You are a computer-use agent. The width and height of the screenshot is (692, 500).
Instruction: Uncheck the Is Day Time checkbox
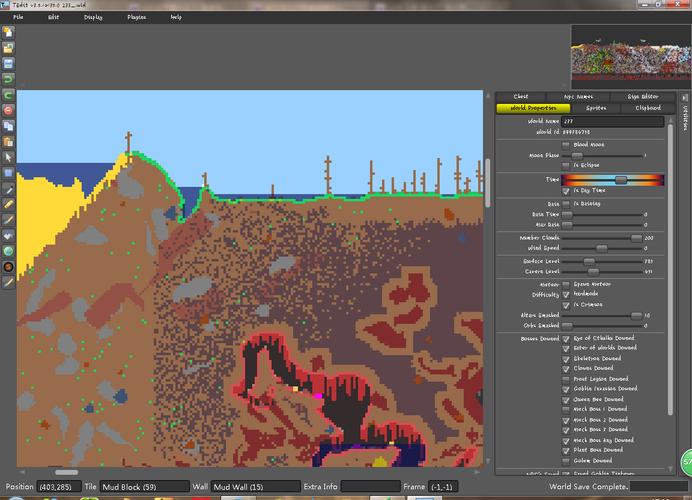tap(566, 191)
